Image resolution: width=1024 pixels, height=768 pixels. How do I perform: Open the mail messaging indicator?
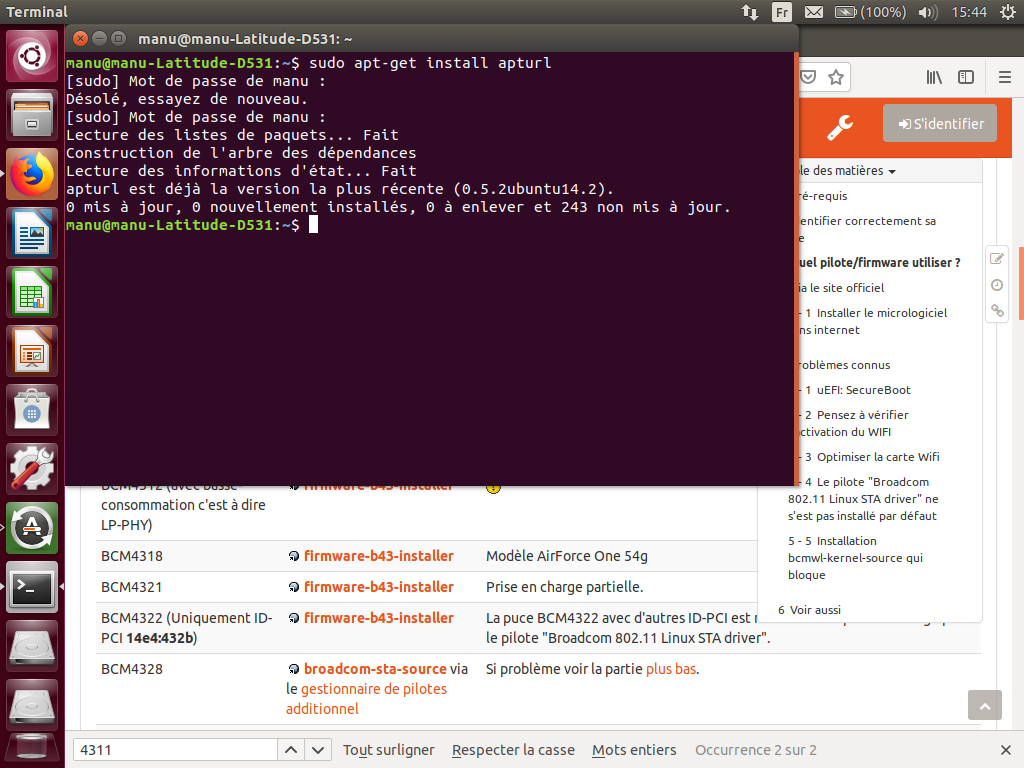click(813, 12)
